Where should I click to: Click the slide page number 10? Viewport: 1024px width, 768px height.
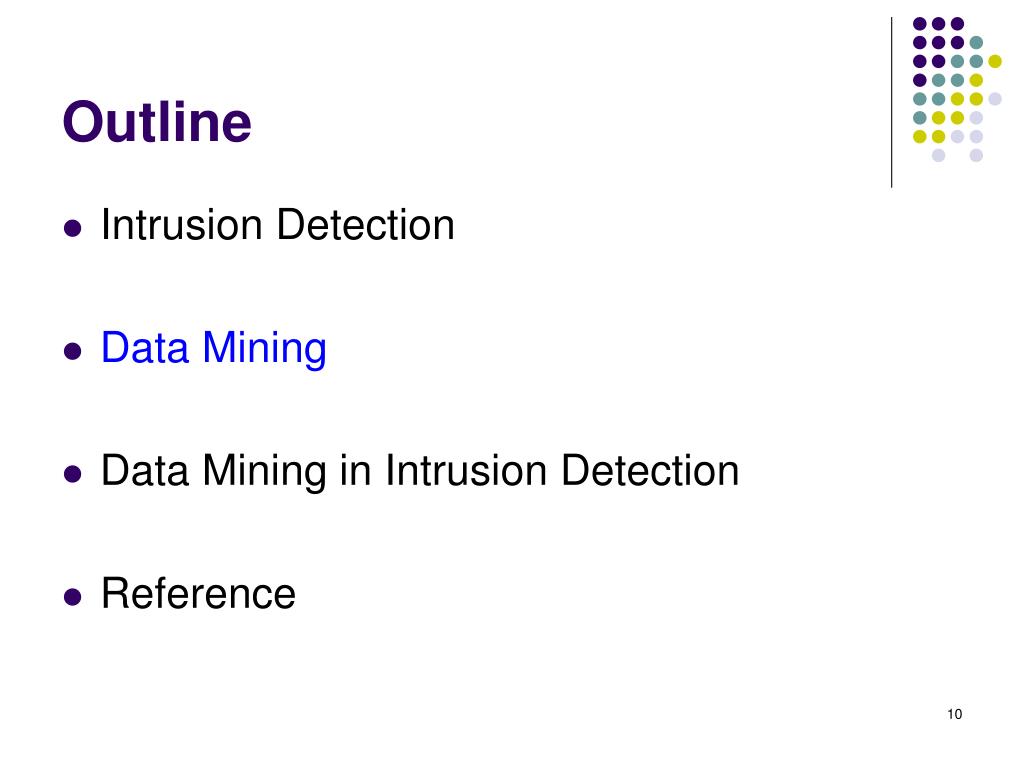click(954, 714)
